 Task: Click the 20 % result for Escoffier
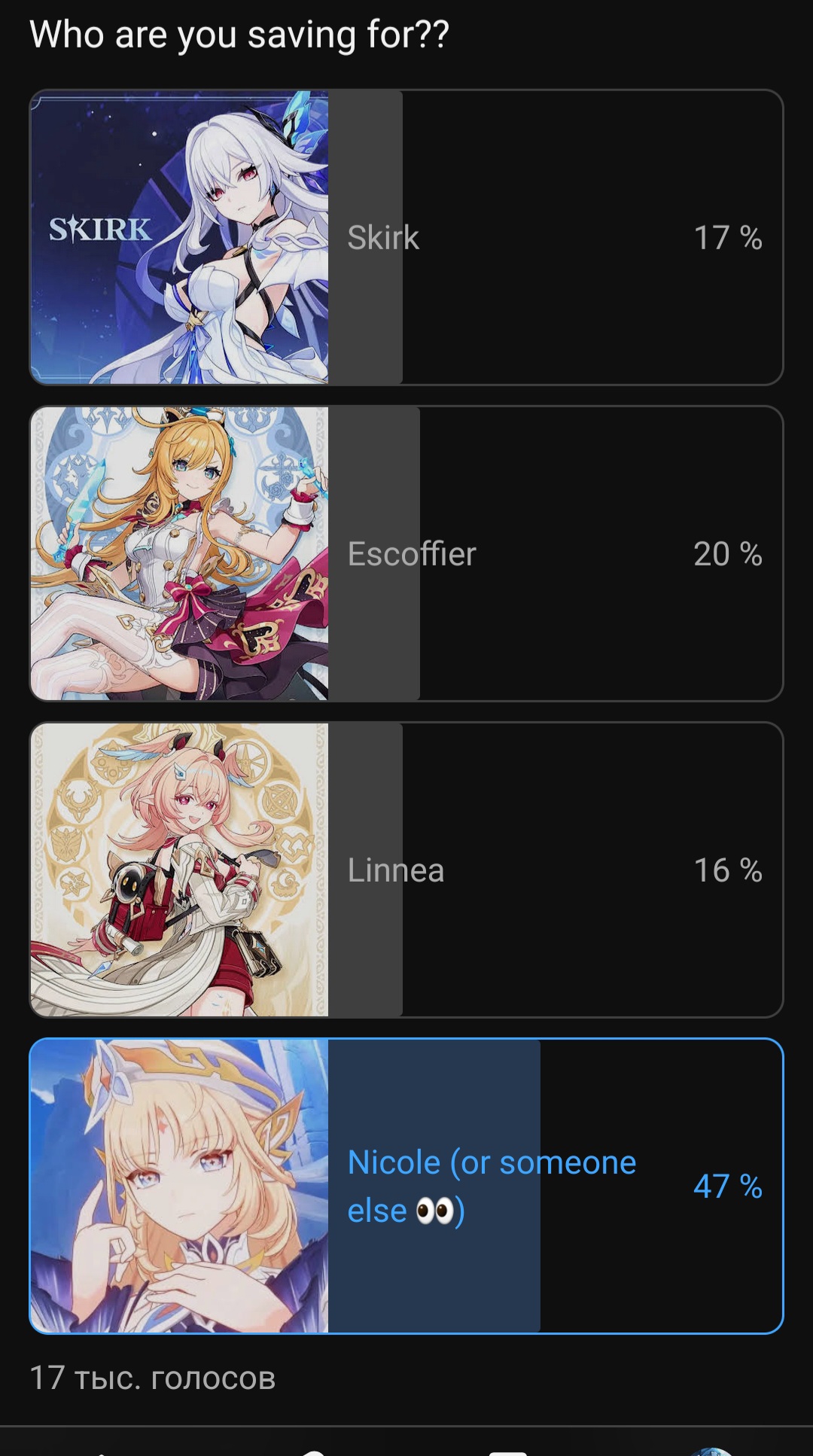(728, 554)
